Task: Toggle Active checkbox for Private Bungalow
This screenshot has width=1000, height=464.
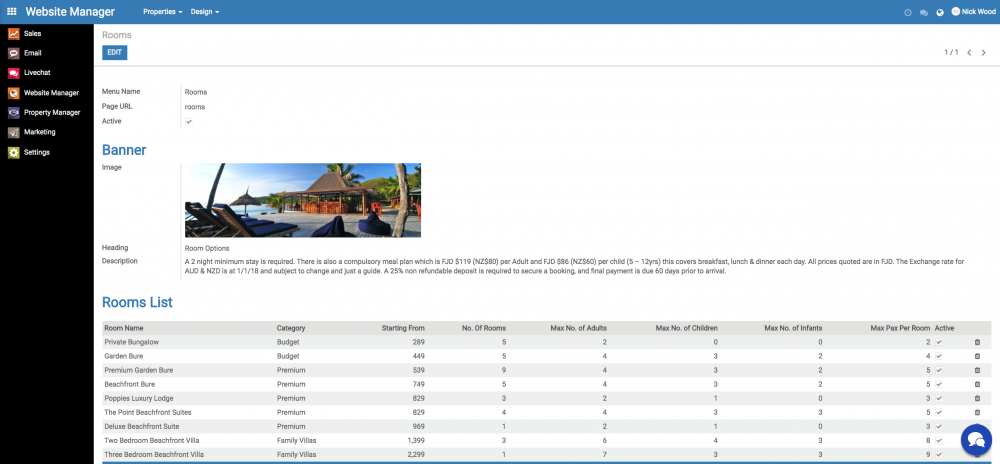Action: (x=939, y=342)
